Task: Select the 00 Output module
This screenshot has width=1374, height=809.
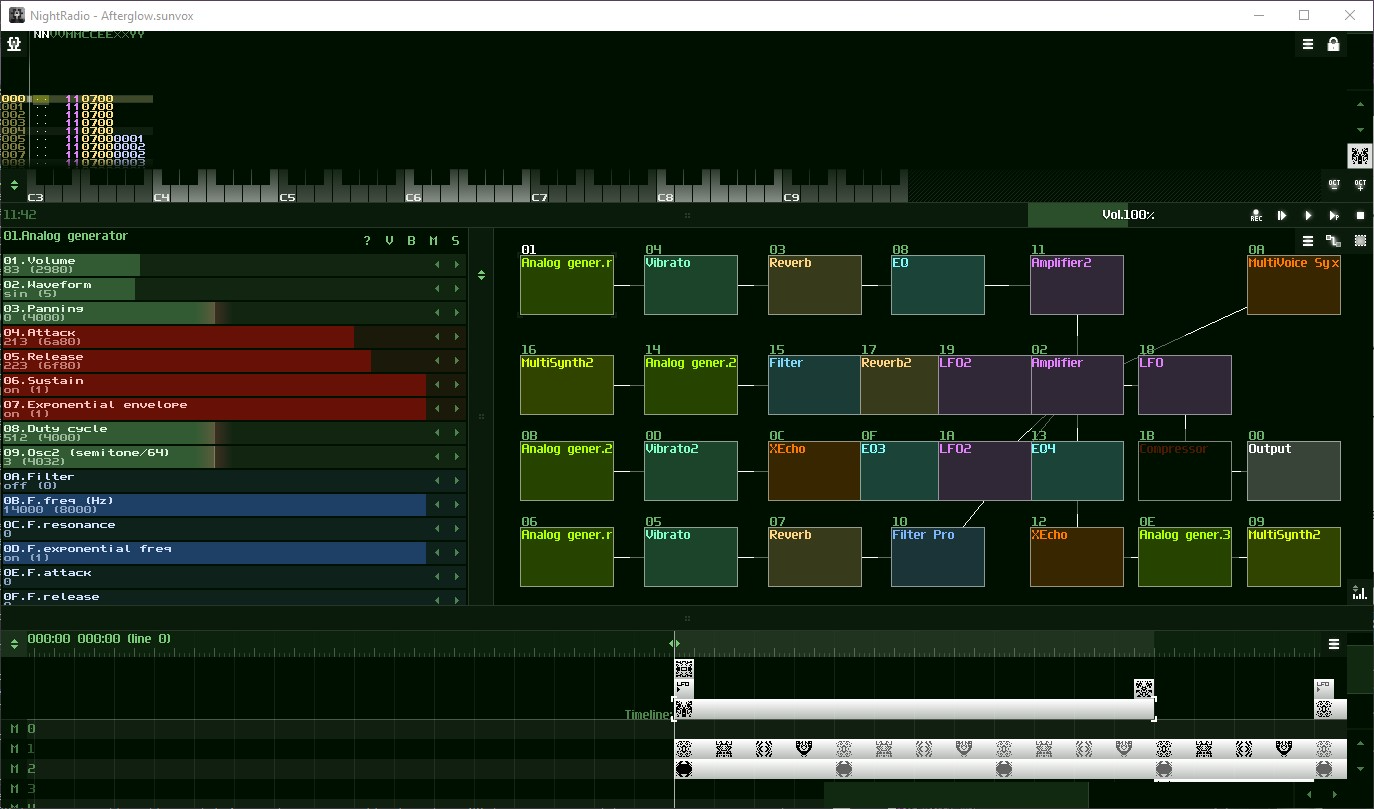Action: 1294,471
